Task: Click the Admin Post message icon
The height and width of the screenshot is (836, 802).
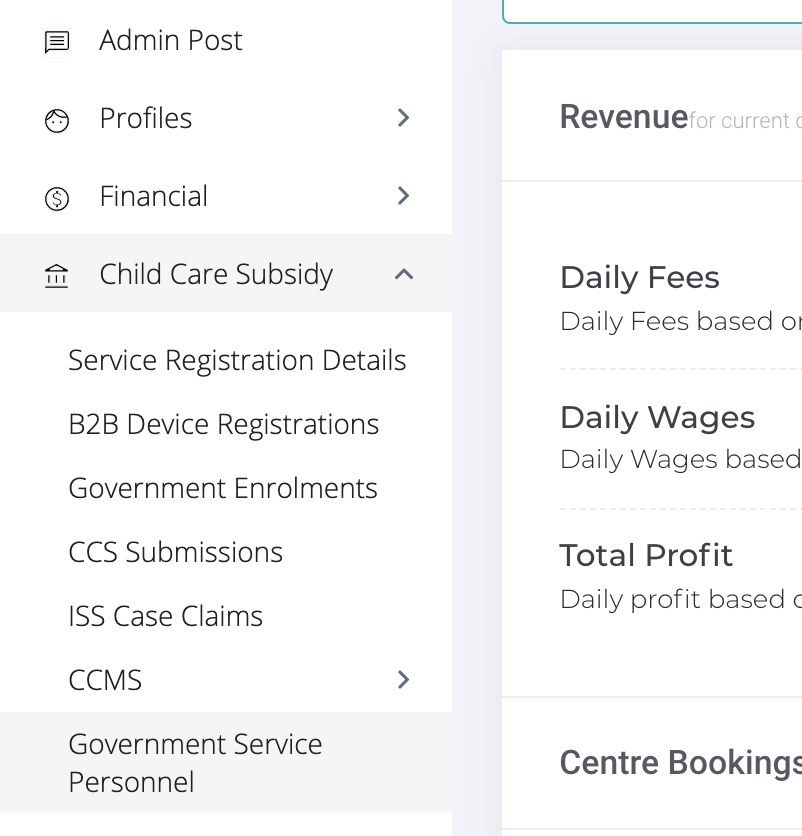Action: 57,42
